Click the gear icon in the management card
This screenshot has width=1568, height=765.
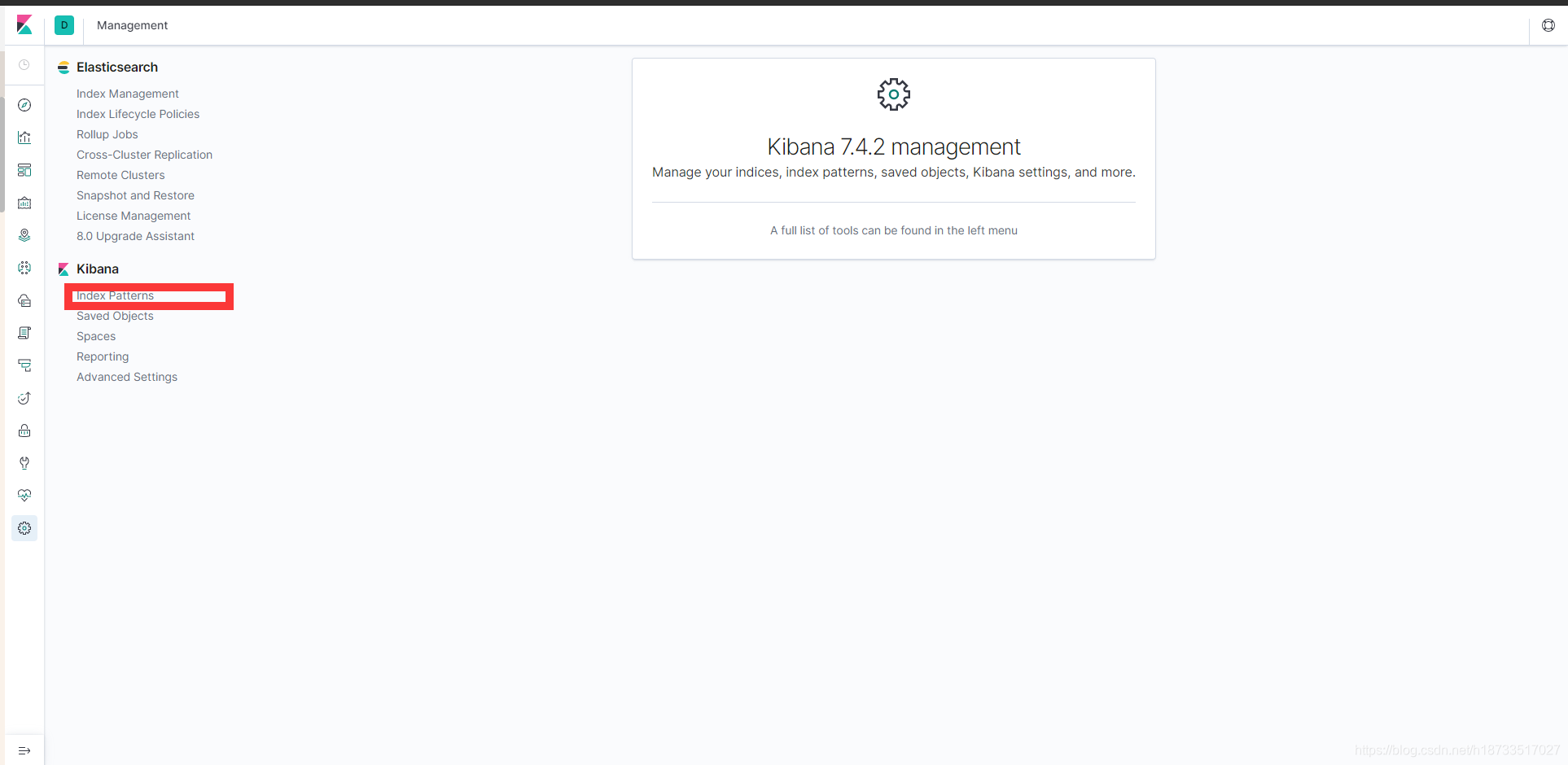(x=894, y=94)
